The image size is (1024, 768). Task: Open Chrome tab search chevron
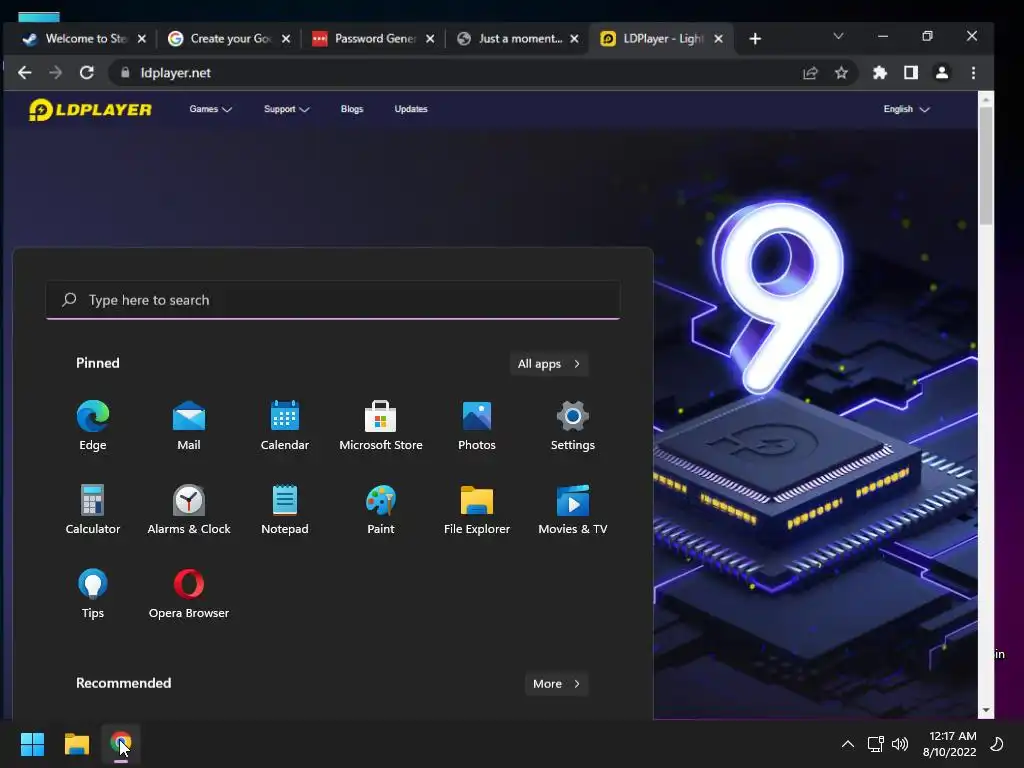[x=838, y=36]
